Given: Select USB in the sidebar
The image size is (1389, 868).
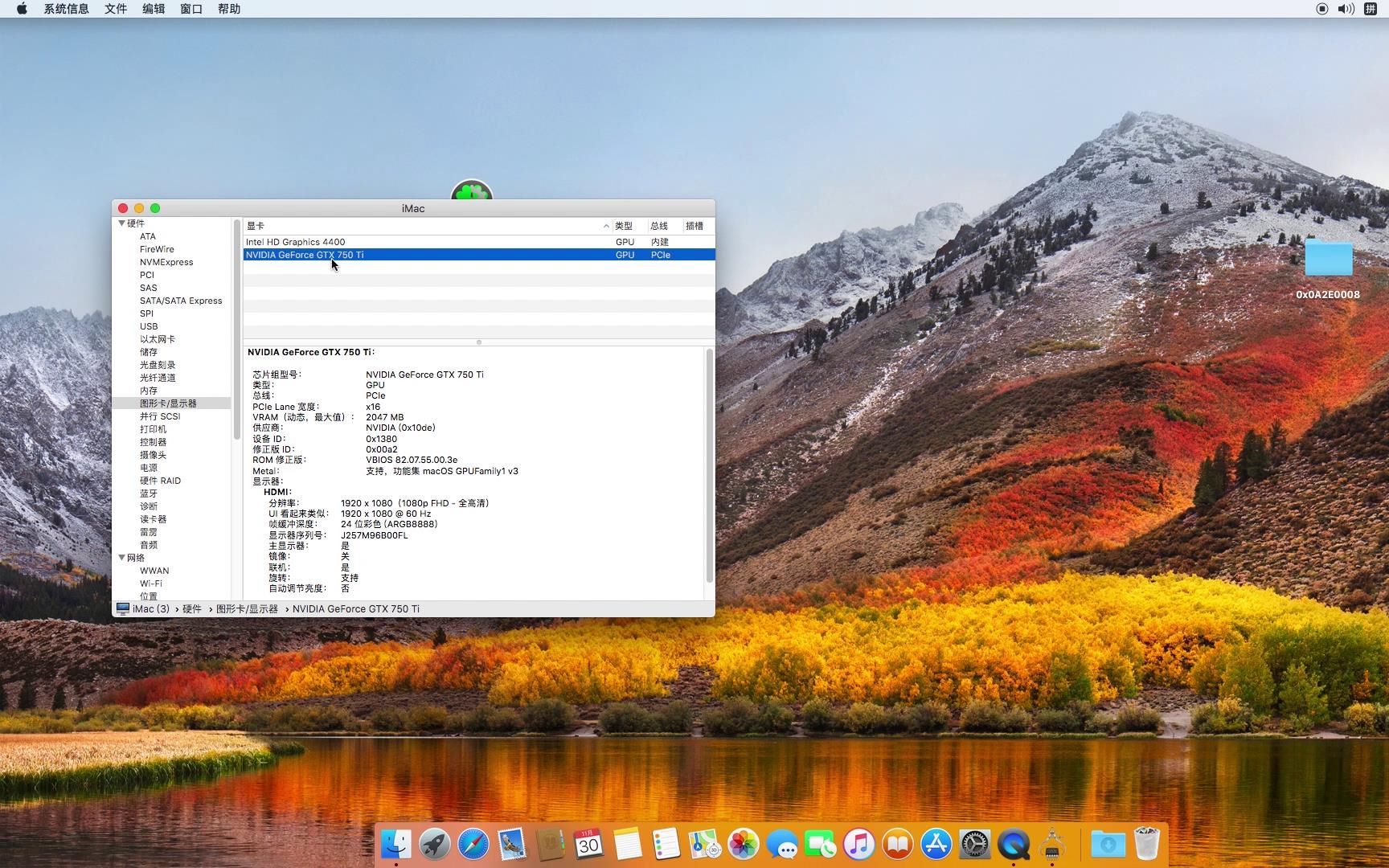Looking at the screenshot, I should [x=149, y=326].
